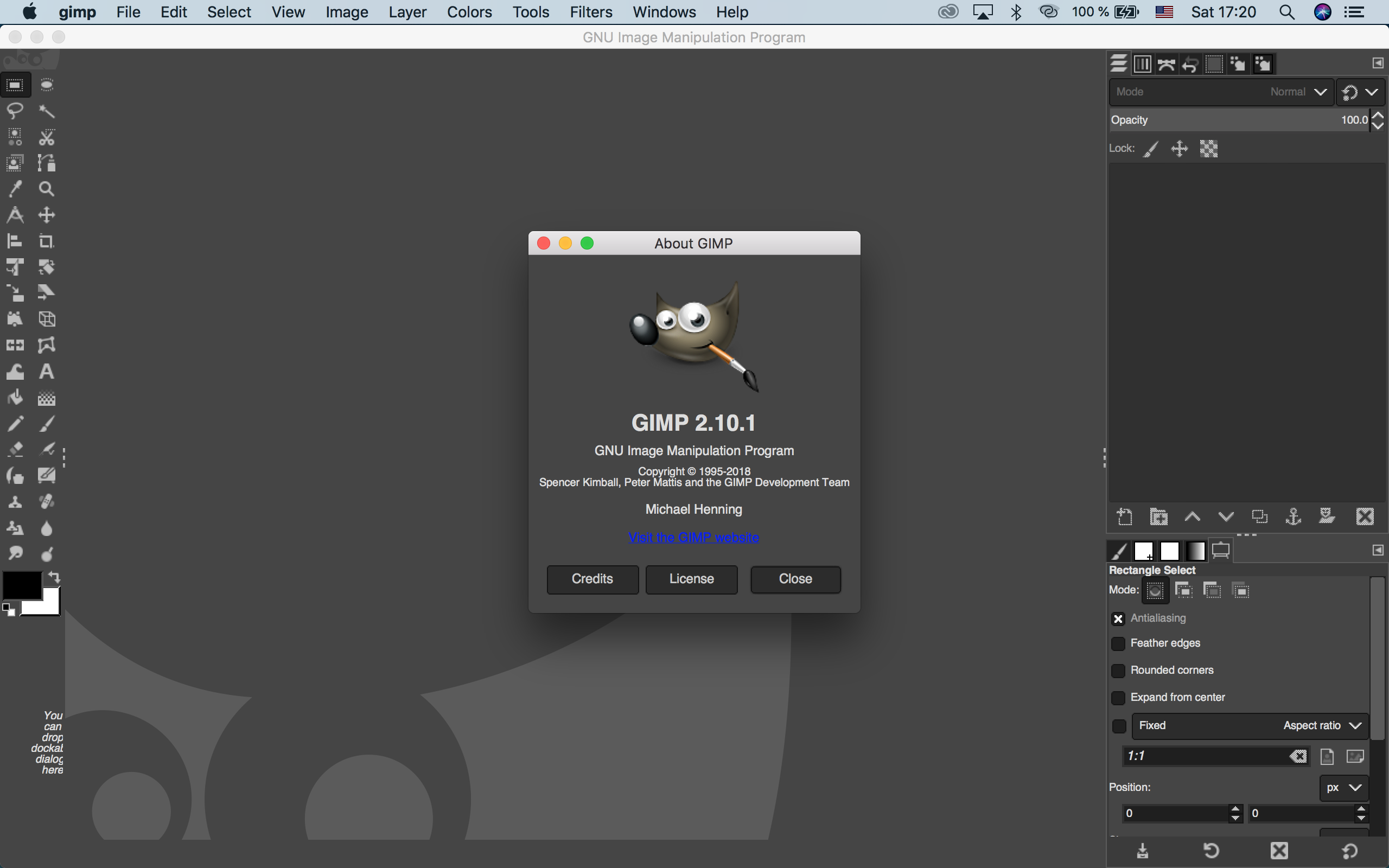Open the foreground color black swatch
Image resolution: width=1389 pixels, height=868 pixels.
click(21, 584)
